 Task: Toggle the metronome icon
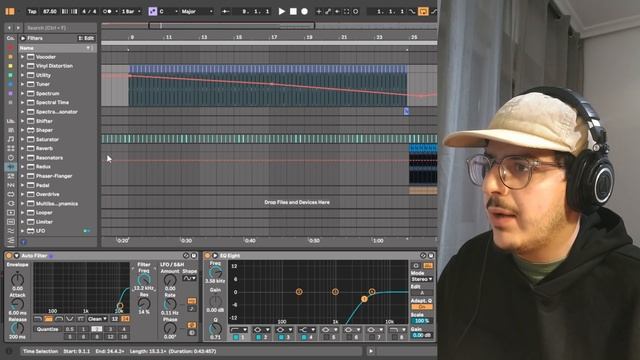coord(107,11)
